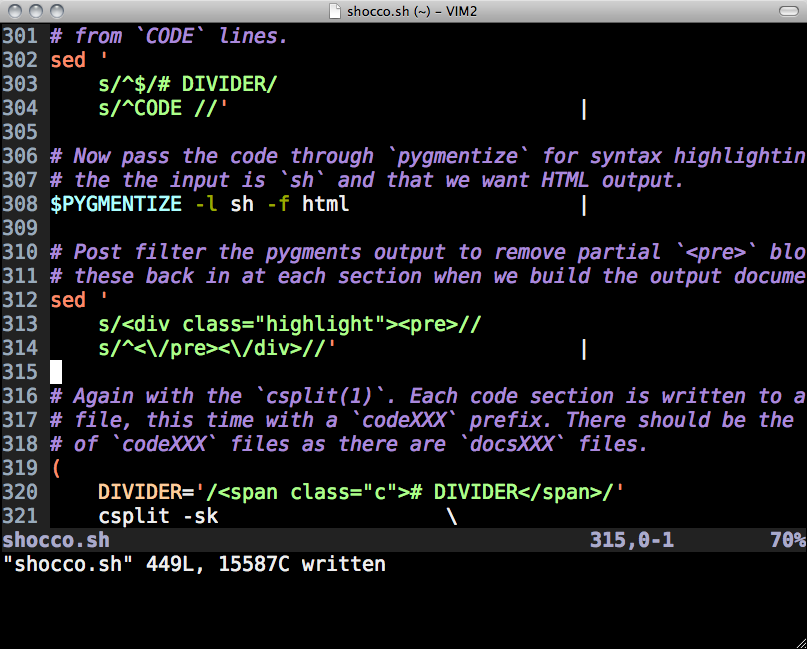Click the 'sed' command on line 302

point(68,60)
